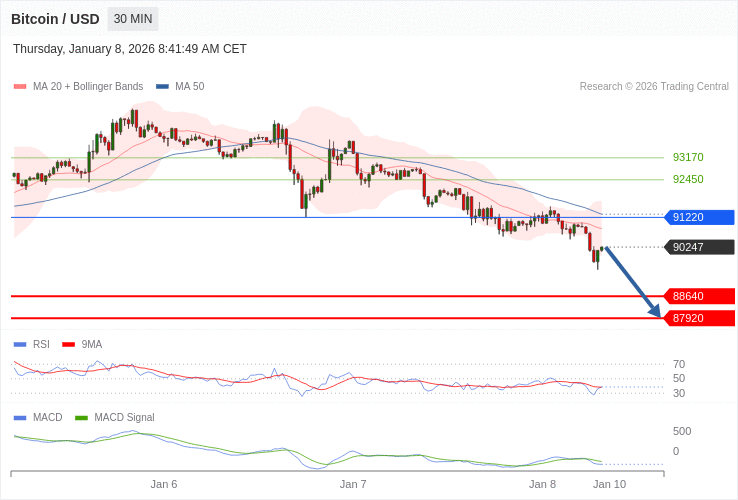Click the RSI 70 scale value
738x500 pixels.
(679, 364)
